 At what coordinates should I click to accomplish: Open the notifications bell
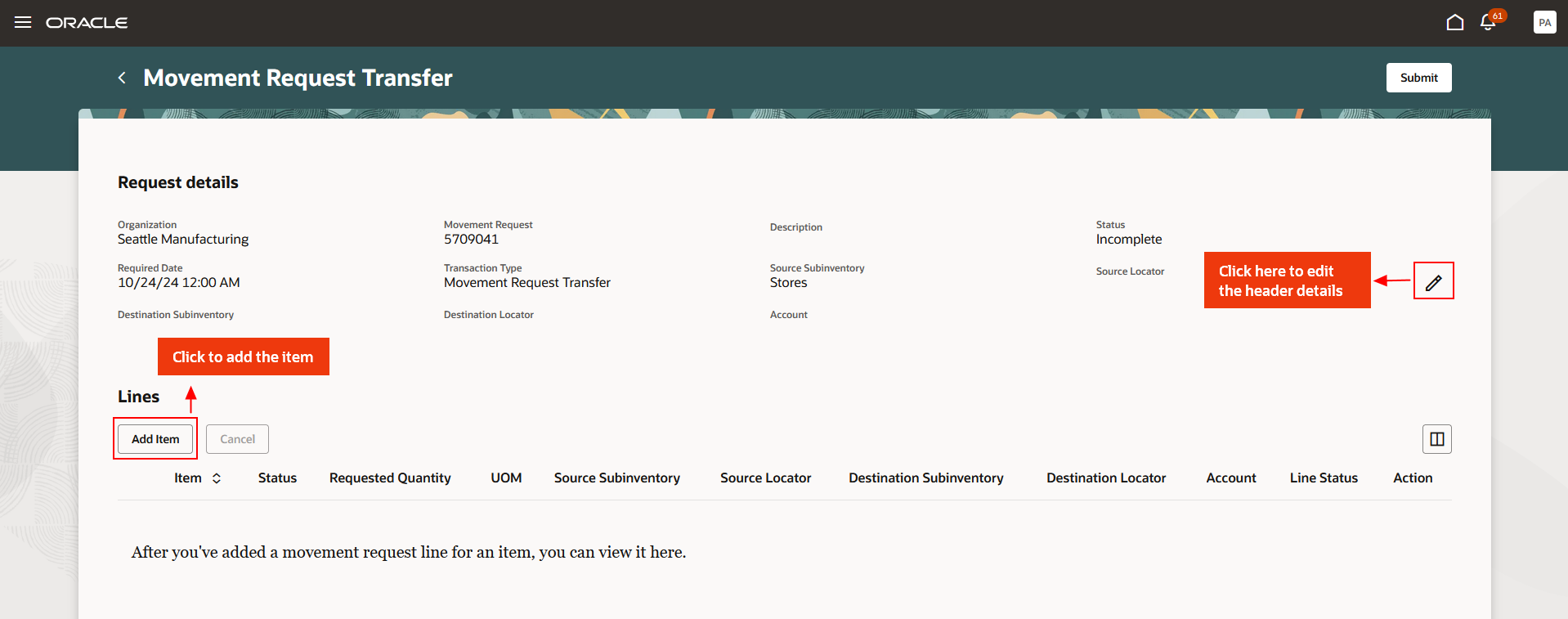(x=1489, y=22)
